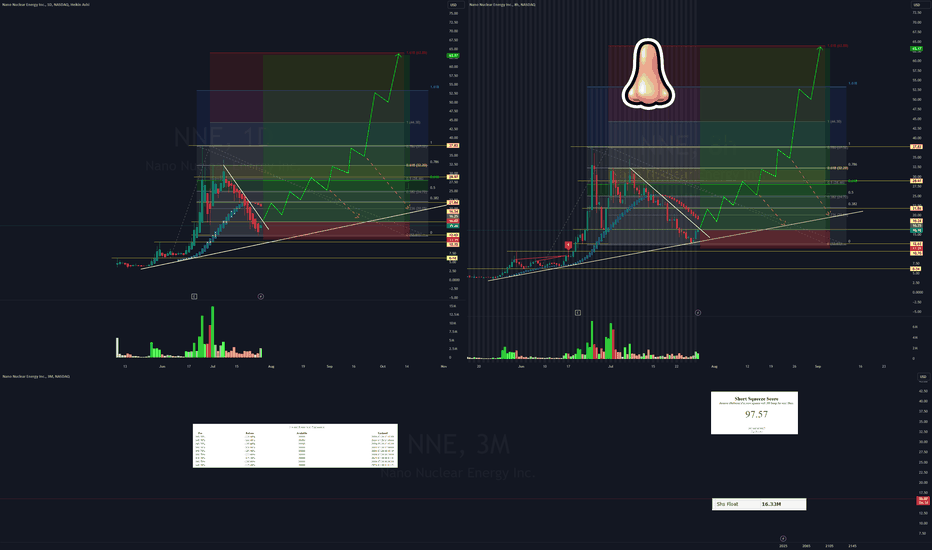Select the nose sticker on the 4h chart
This screenshot has width=932, height=550.
pos(648,74)
